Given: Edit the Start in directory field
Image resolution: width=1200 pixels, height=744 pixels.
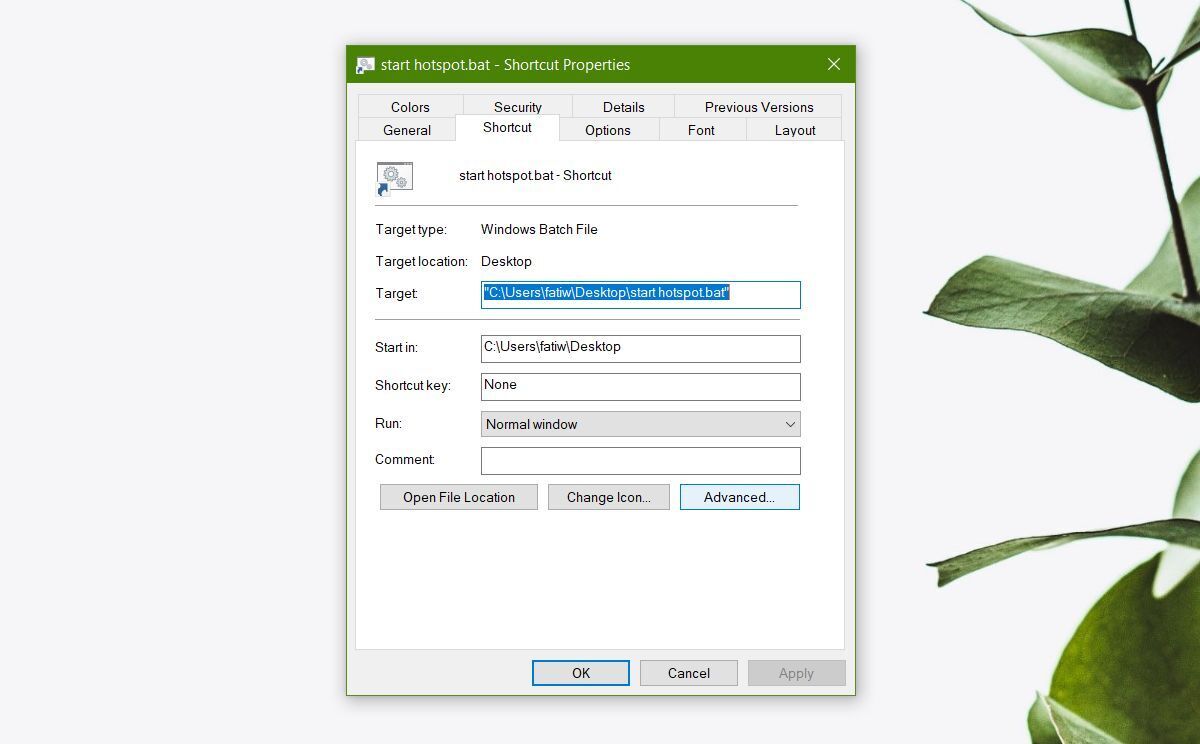Looking at the screenshot, I should [640, 348].
